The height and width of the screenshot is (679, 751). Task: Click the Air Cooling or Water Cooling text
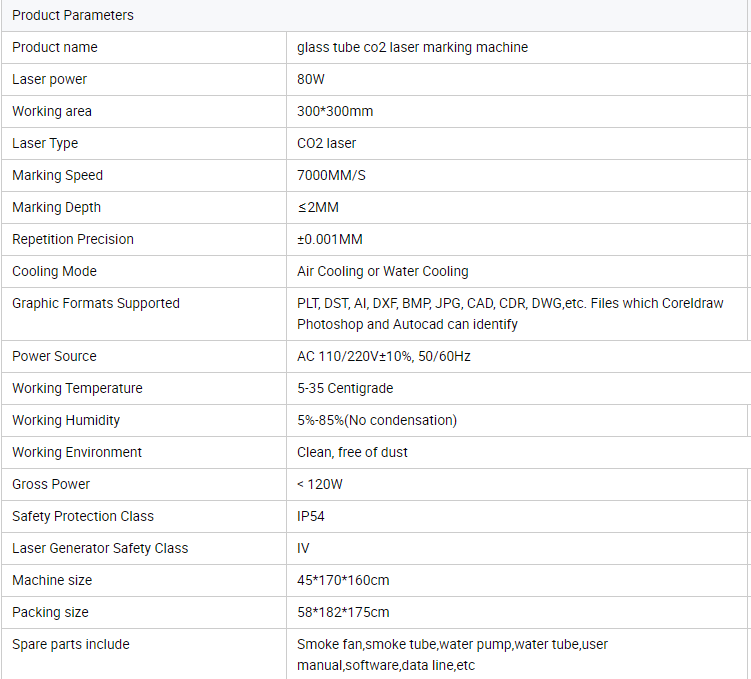382,271
